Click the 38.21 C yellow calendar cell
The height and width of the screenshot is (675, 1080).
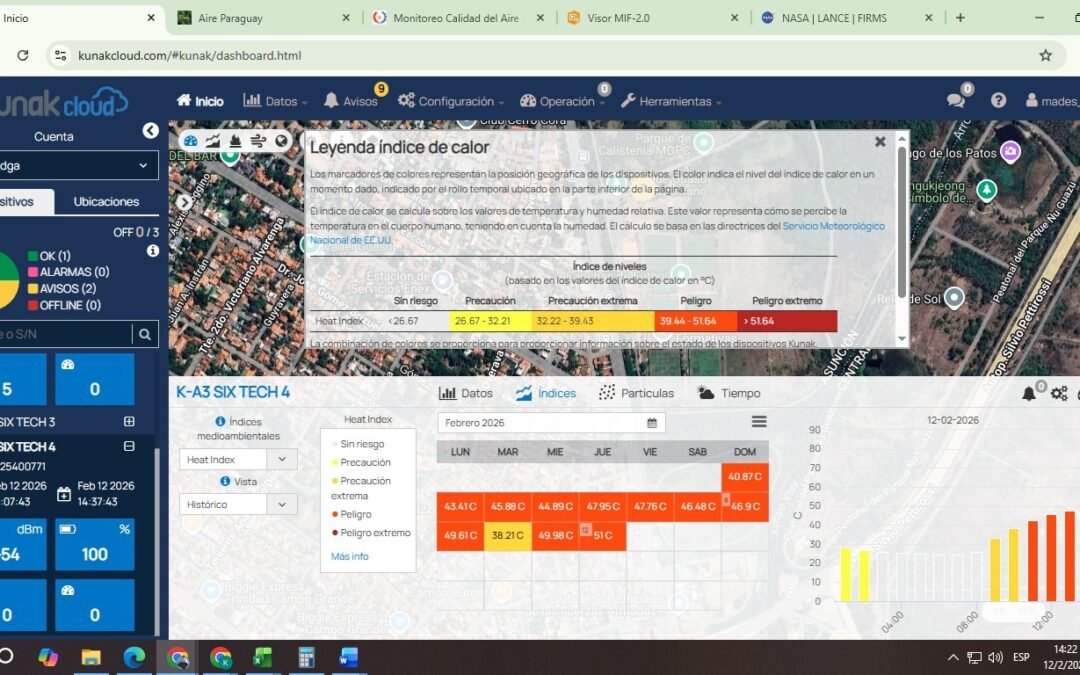tap(507, 535)
